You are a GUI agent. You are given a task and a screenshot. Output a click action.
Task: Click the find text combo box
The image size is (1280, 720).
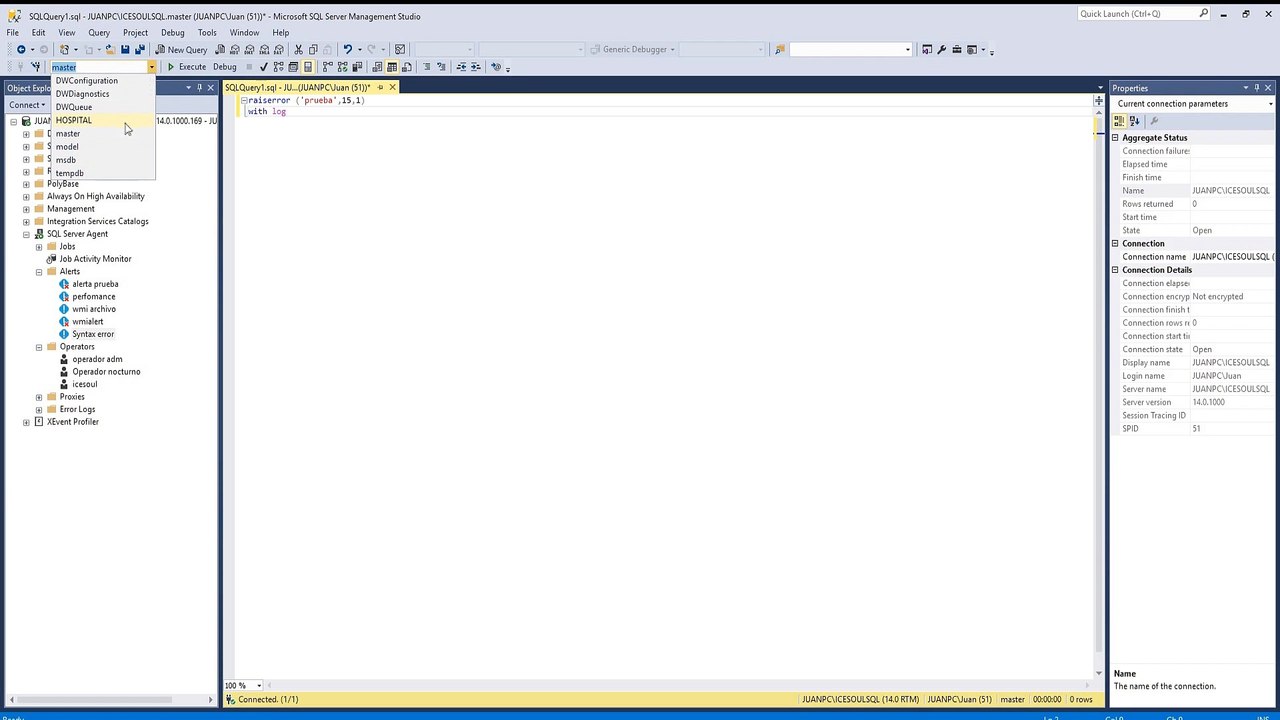tap(851, 49)
